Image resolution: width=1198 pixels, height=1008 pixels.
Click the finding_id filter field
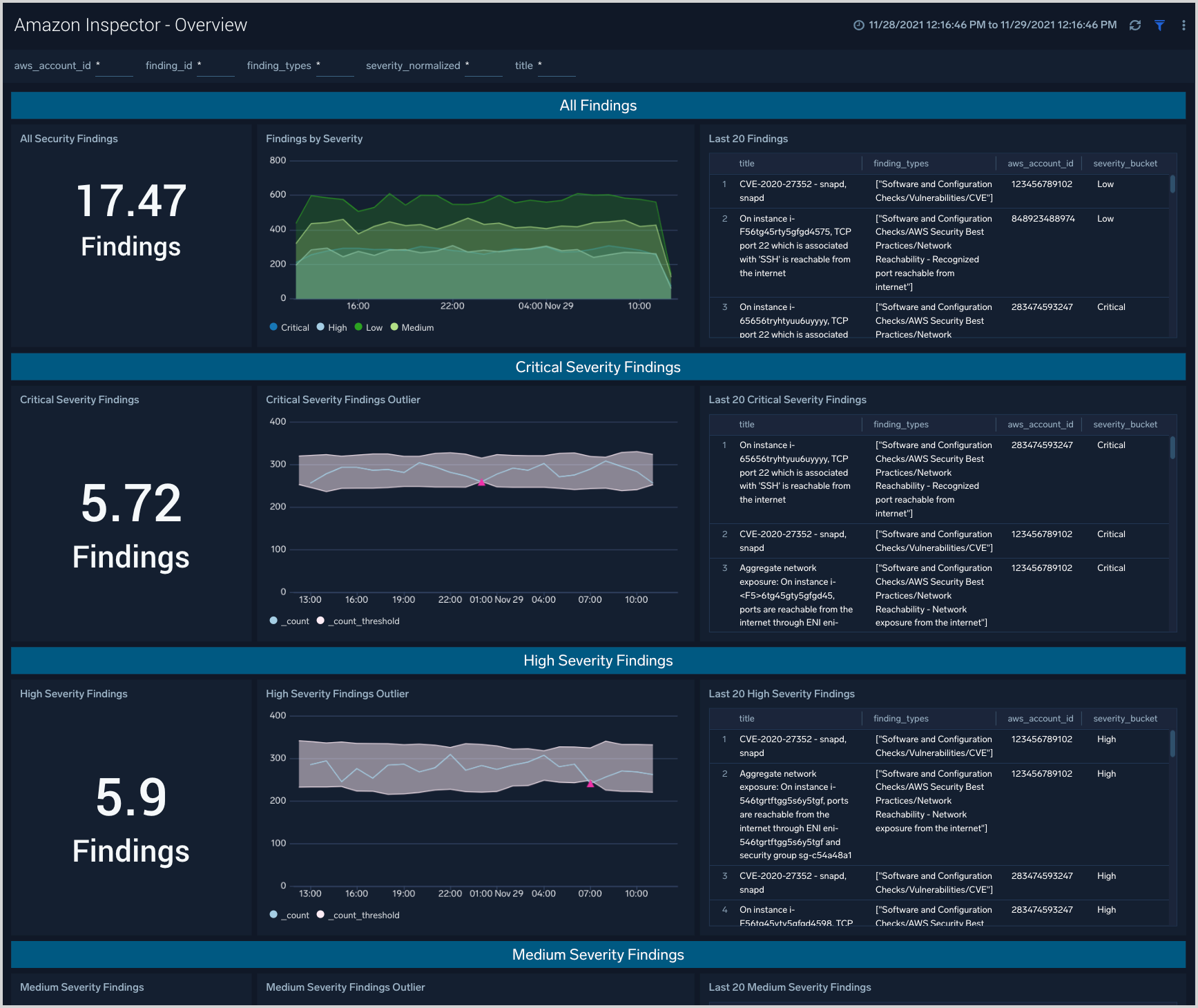coord(215,66)
